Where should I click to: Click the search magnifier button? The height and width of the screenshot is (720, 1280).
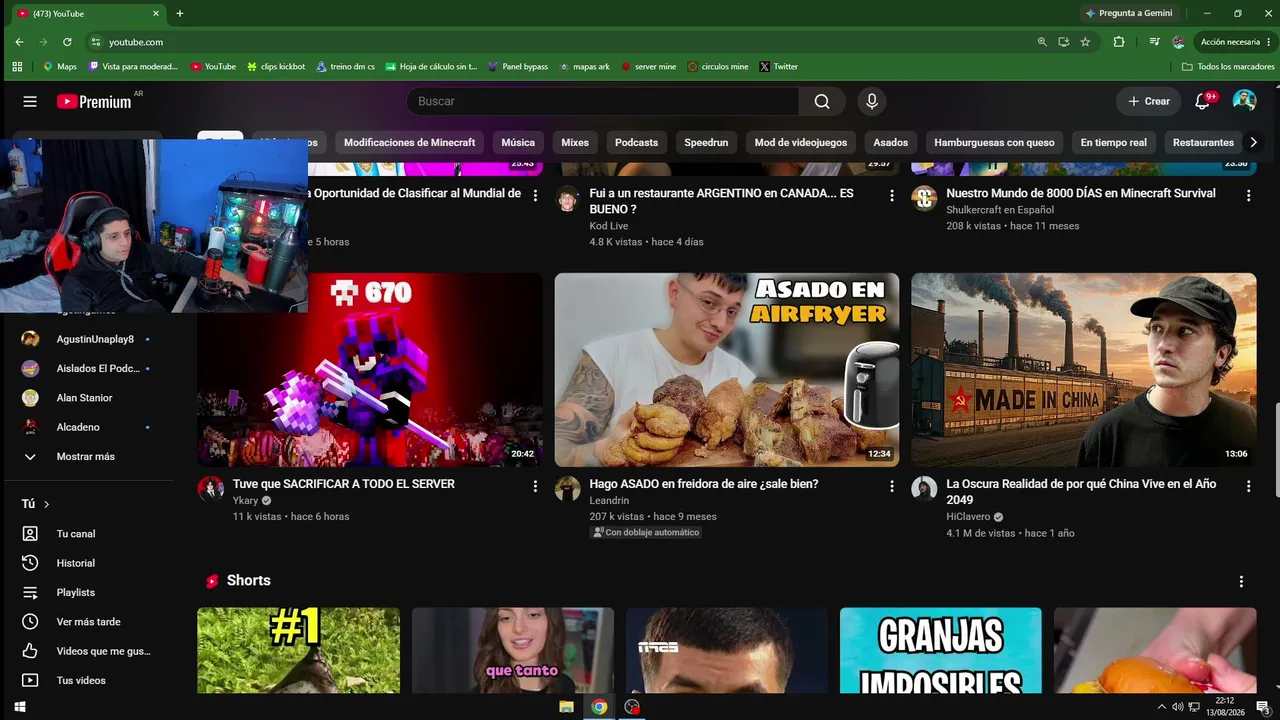click(822, 101)
